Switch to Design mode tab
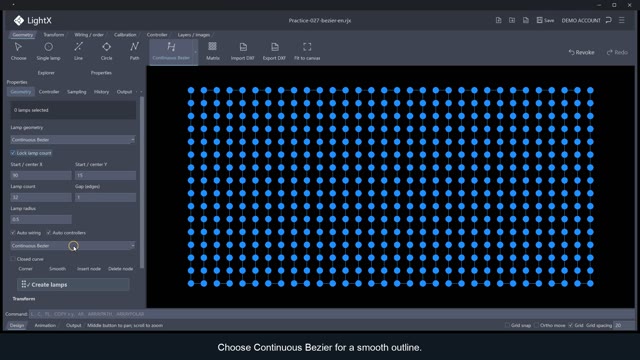The height and width of the screenshot is (360, 640). 17,325
